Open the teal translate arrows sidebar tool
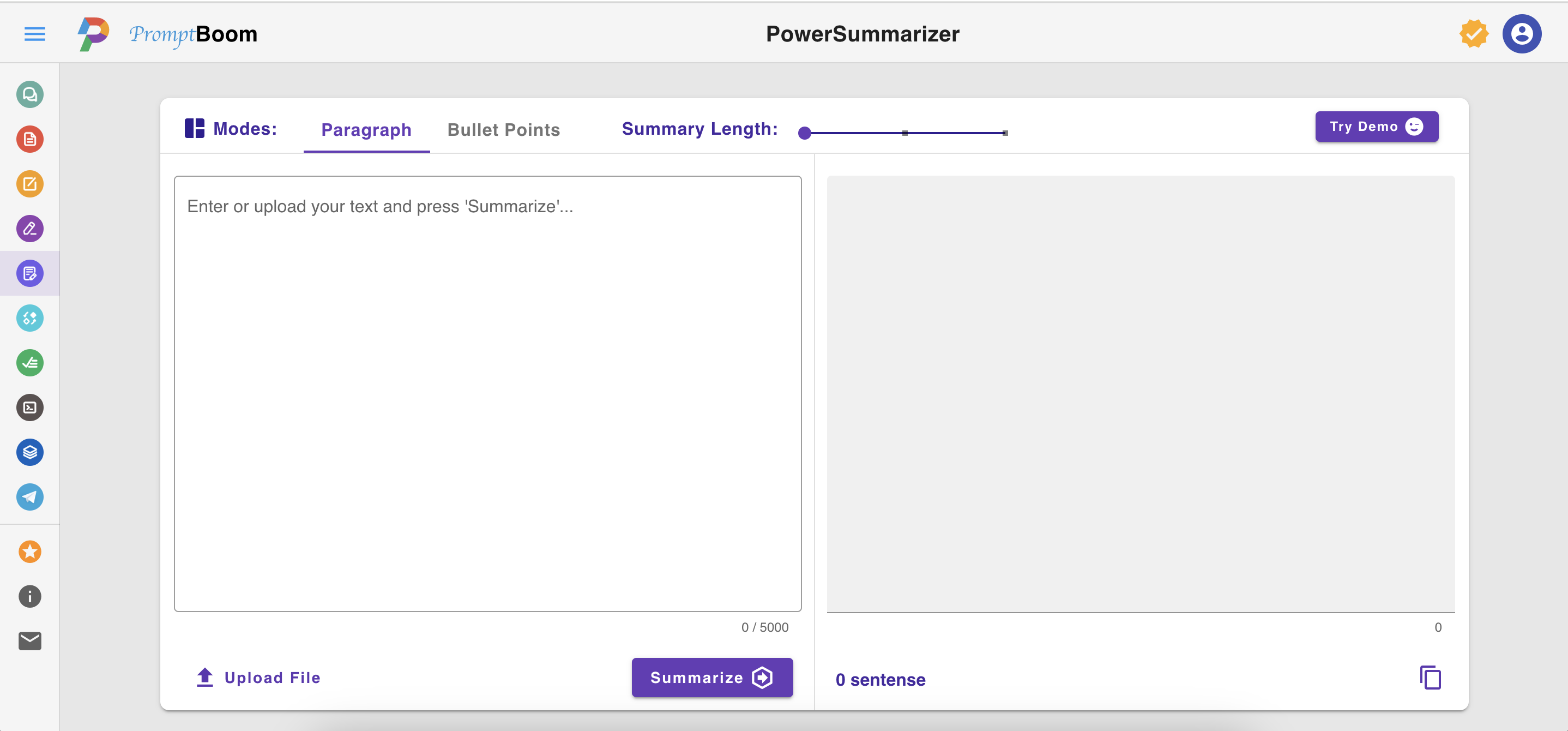The height and width of the screenshot is (731, 1568). click(x=30, y=318)
